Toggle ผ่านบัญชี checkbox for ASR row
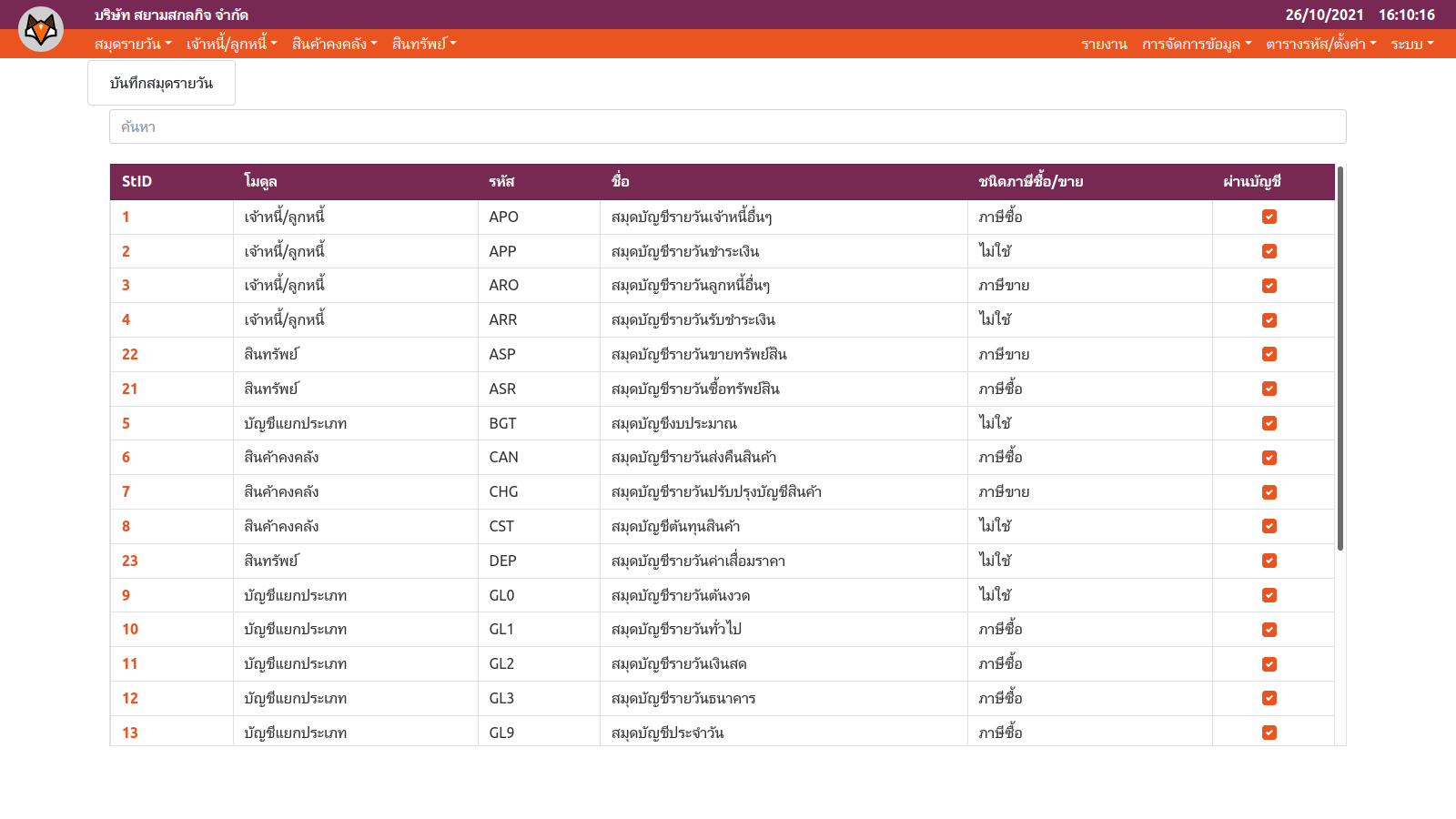1456x819 pixels. [x=1269, y=389]
